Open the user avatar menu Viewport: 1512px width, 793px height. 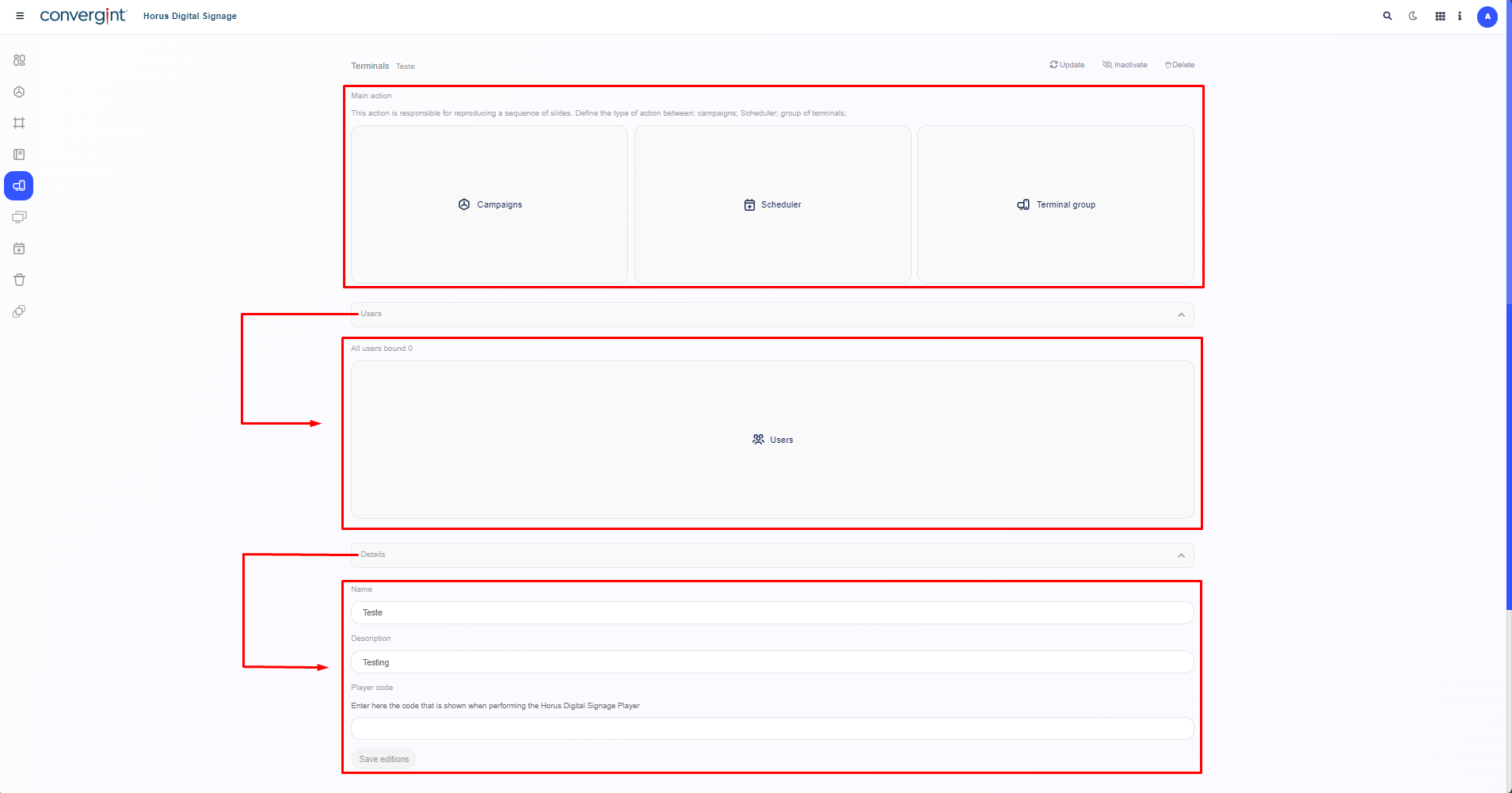(1487, 17)
